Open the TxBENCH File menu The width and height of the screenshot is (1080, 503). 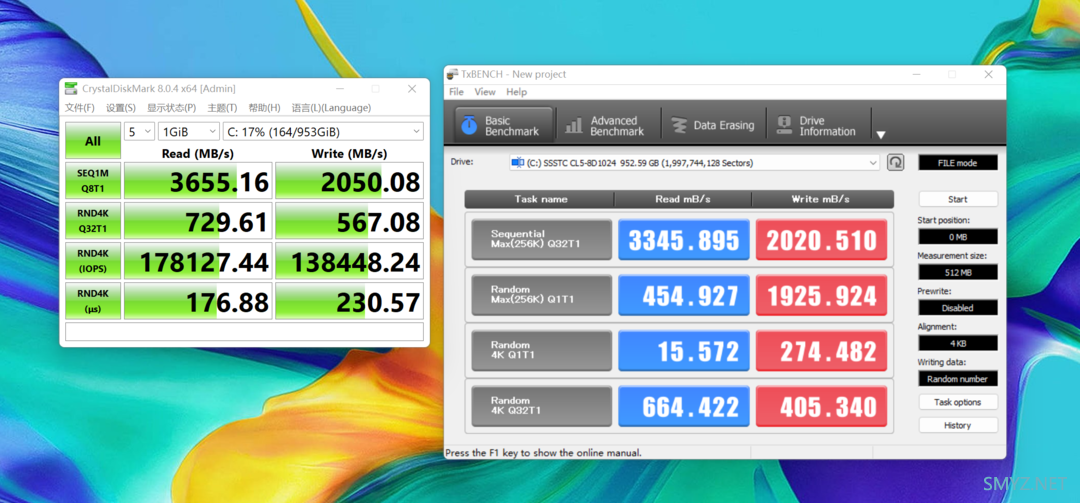point(456,92)
